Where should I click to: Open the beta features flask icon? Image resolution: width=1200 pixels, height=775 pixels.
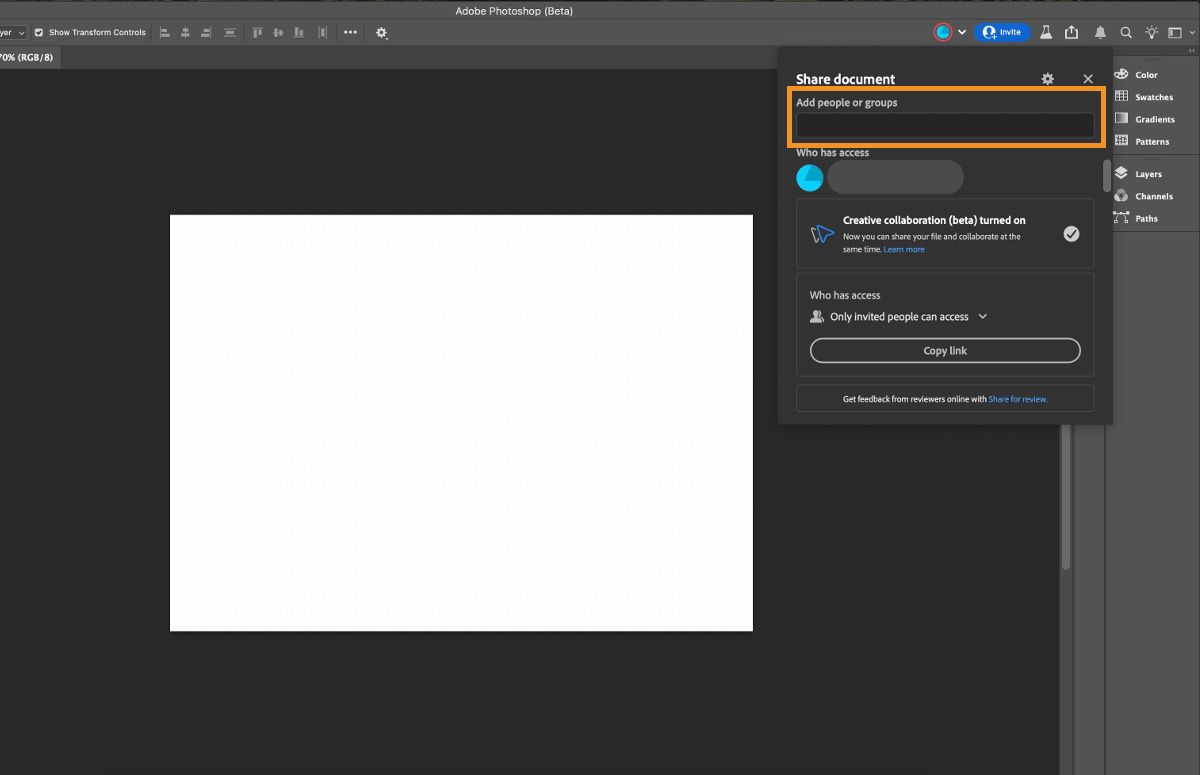pyautogui.click(x=1046, y=32)
